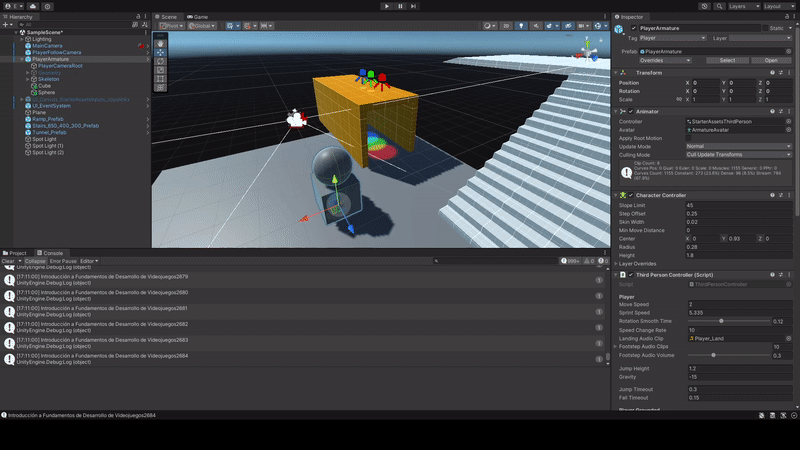Adjust the Footstep Audio Volume slider
The height and width of the screenshot is (450, 800).
[x=713, y=355]
